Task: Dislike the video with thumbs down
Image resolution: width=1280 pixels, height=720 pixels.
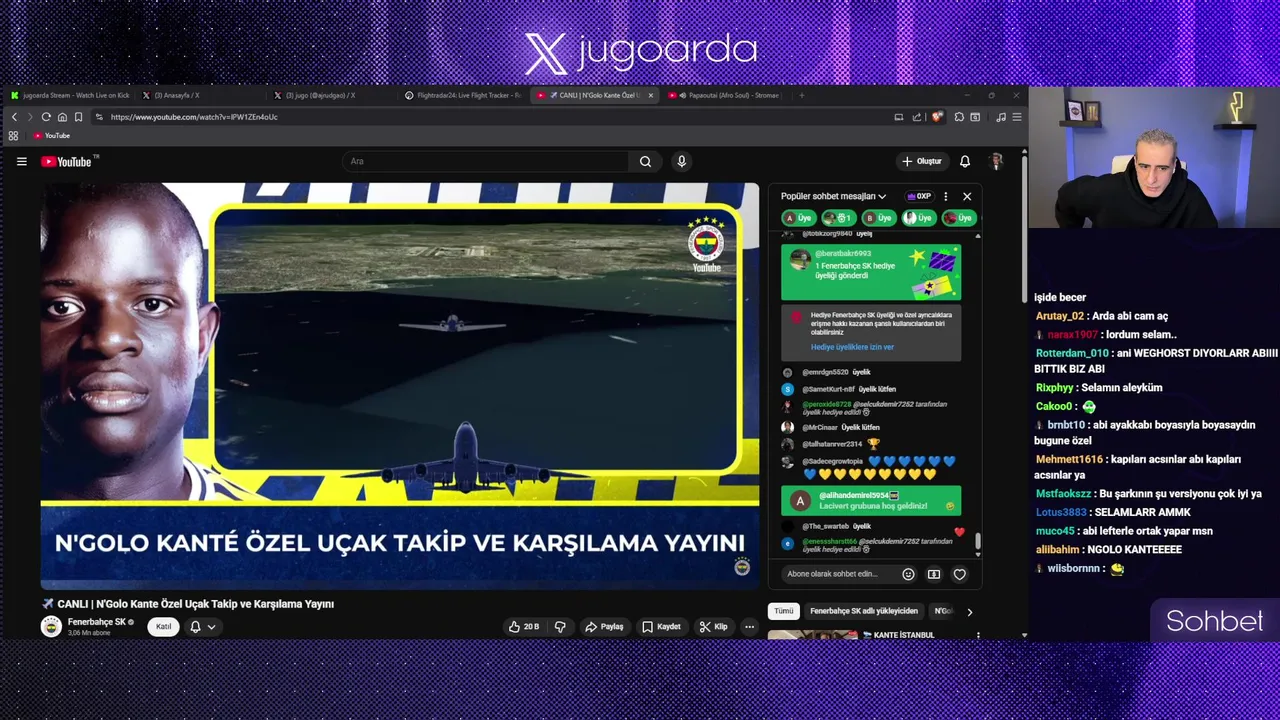Action: 560,627
